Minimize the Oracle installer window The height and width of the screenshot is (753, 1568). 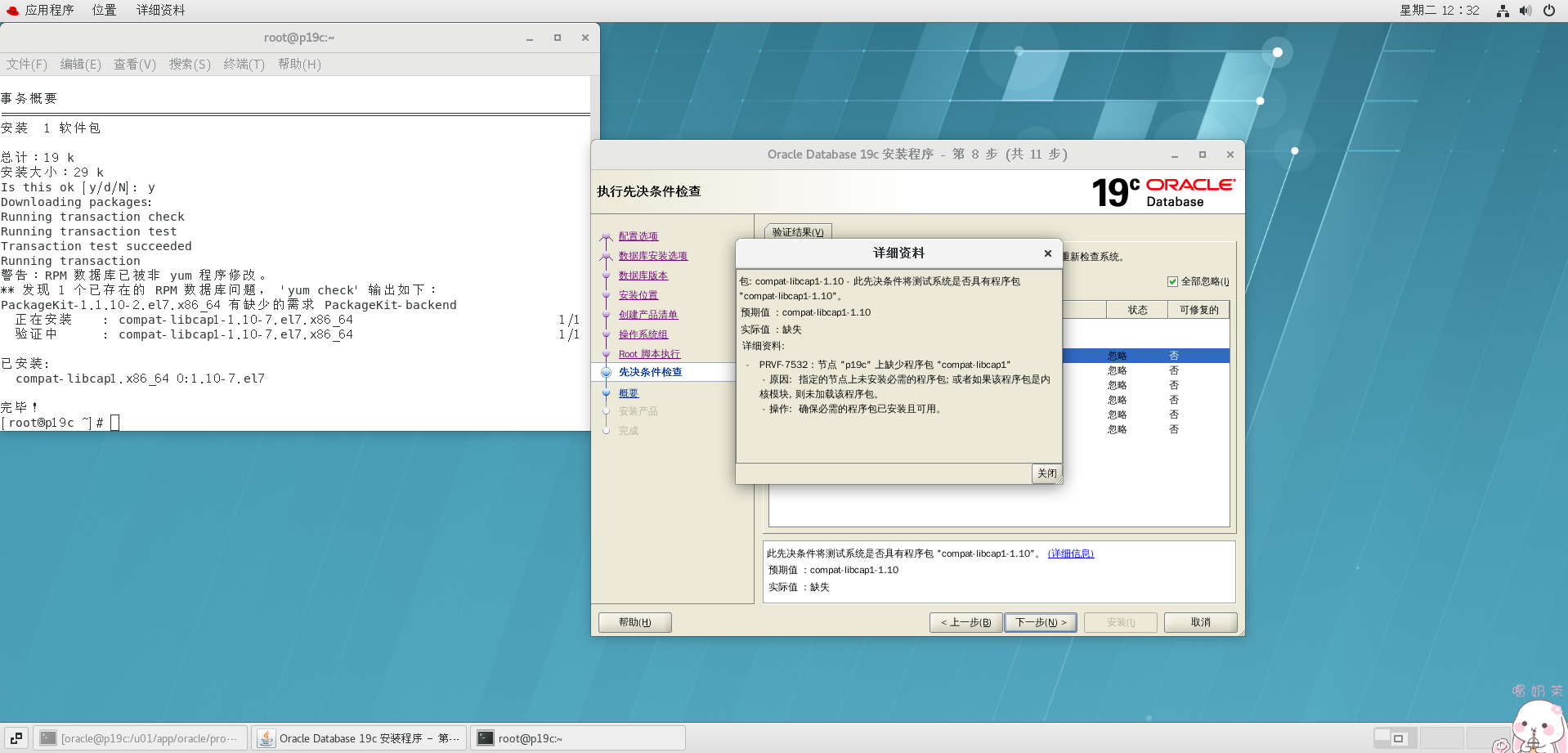1175,155
